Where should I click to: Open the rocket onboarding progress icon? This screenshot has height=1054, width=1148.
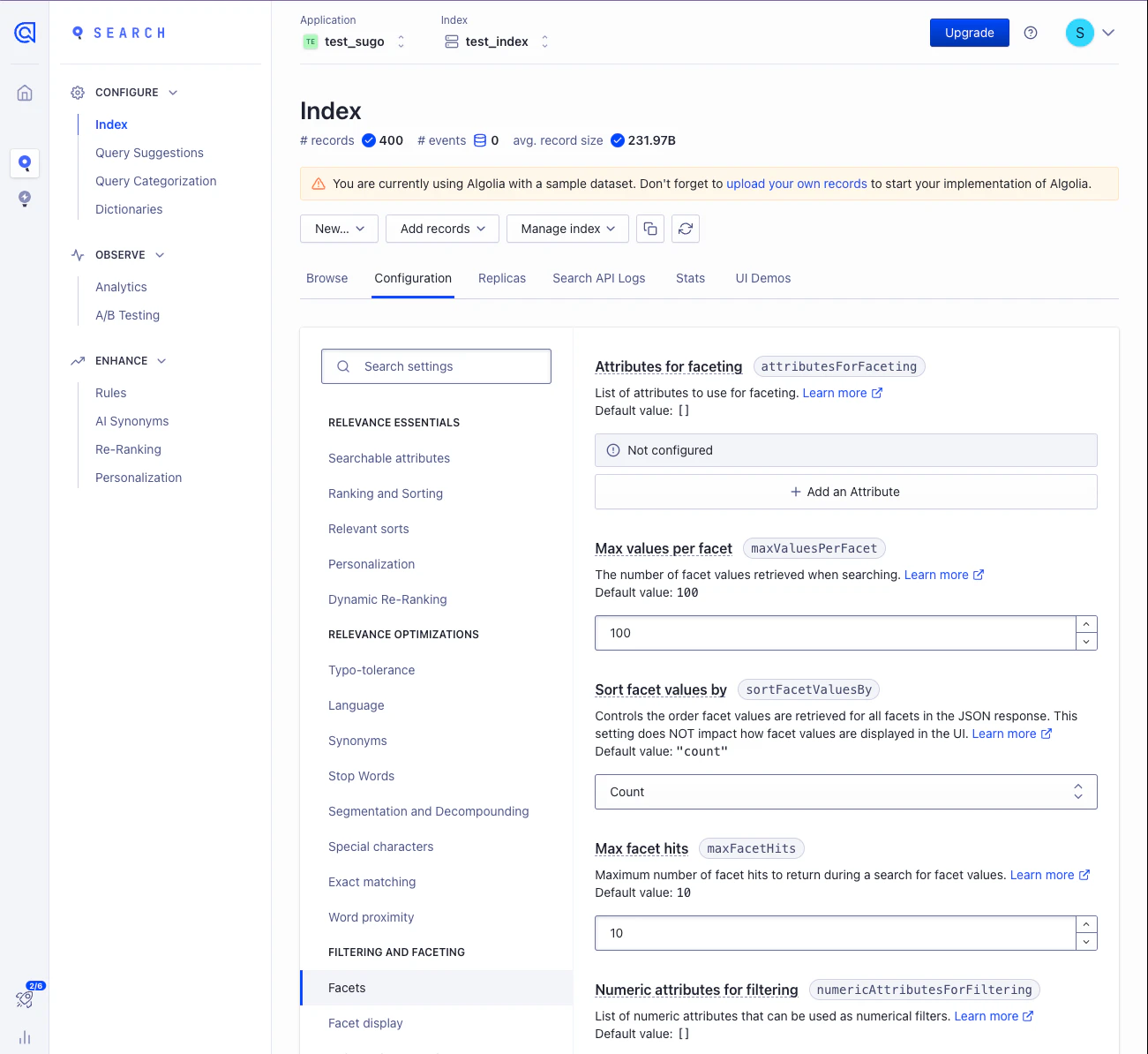tap(25, 998)
